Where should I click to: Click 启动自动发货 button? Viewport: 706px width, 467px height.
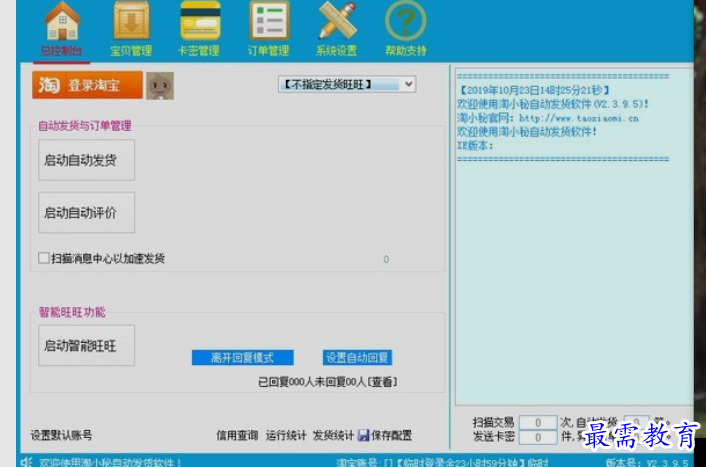86,160
